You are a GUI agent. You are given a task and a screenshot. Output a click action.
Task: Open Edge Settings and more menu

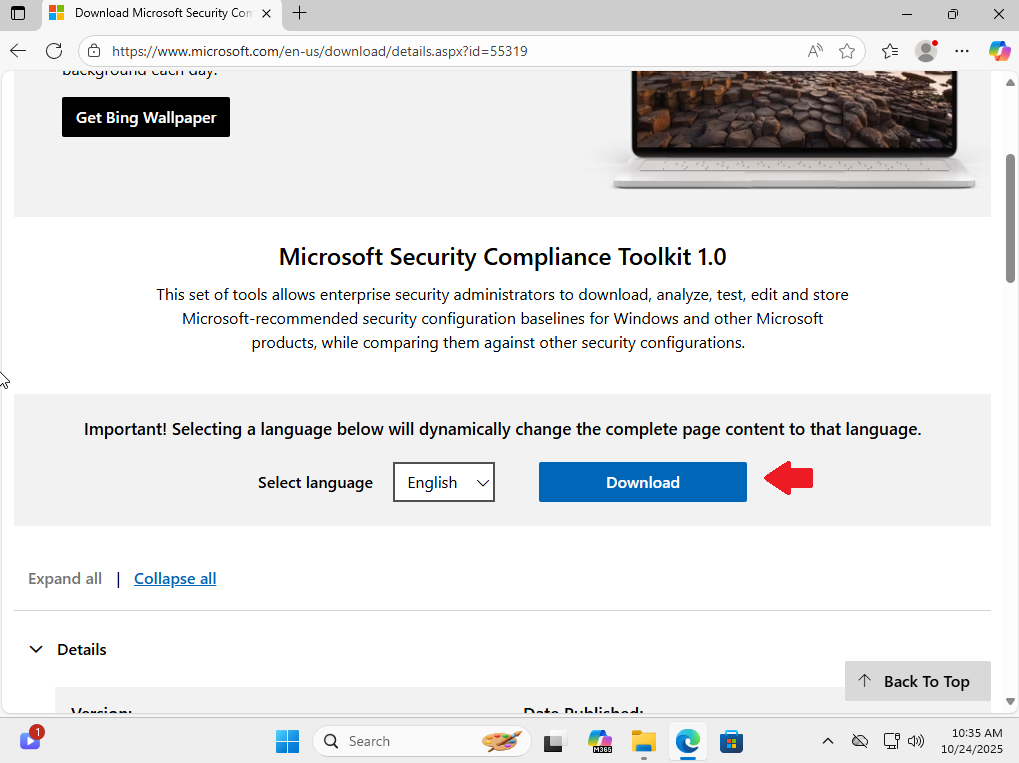click(x=962, y=51)
